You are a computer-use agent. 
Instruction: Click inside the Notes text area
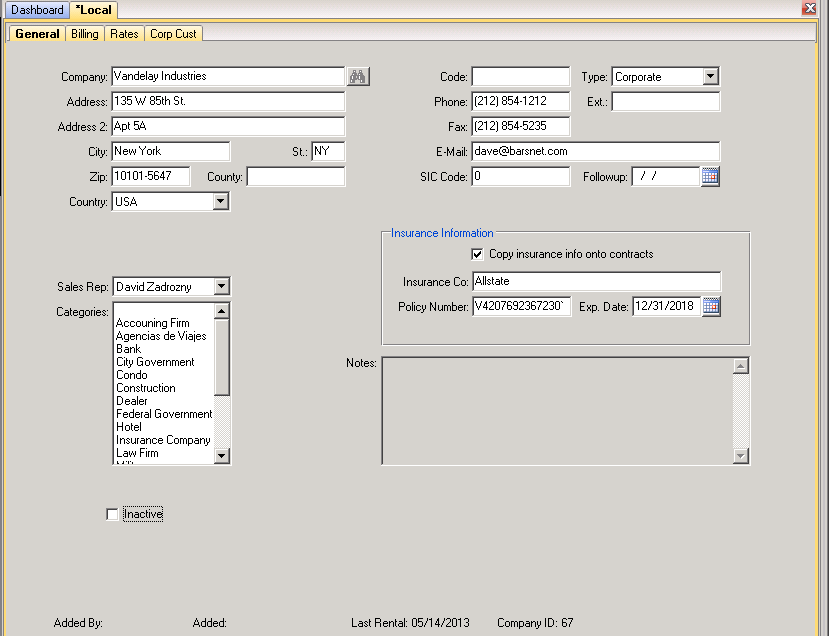pos(558,411)
